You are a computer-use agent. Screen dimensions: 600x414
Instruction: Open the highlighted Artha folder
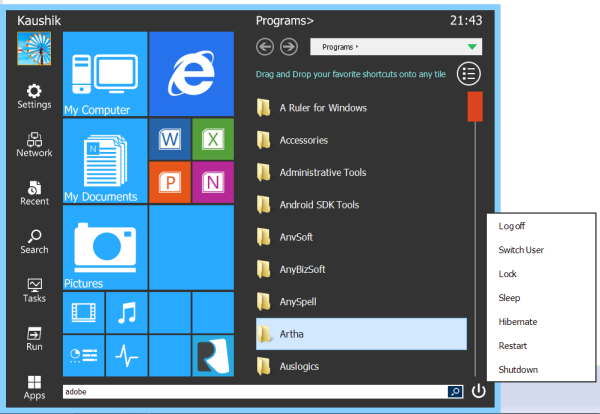pos(361,334)
